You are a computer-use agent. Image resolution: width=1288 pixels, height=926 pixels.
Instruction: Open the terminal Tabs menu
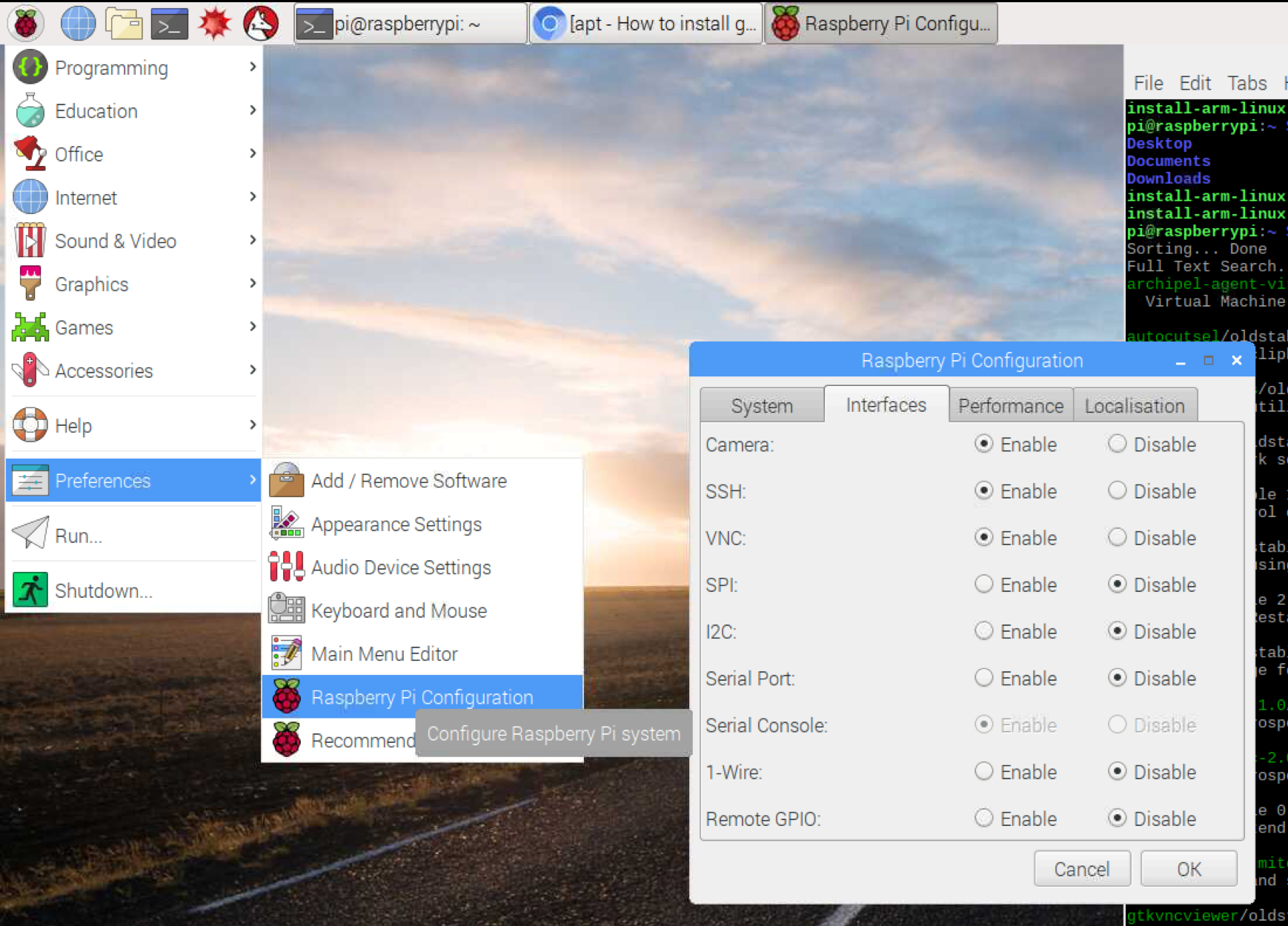click(1246, 83)
